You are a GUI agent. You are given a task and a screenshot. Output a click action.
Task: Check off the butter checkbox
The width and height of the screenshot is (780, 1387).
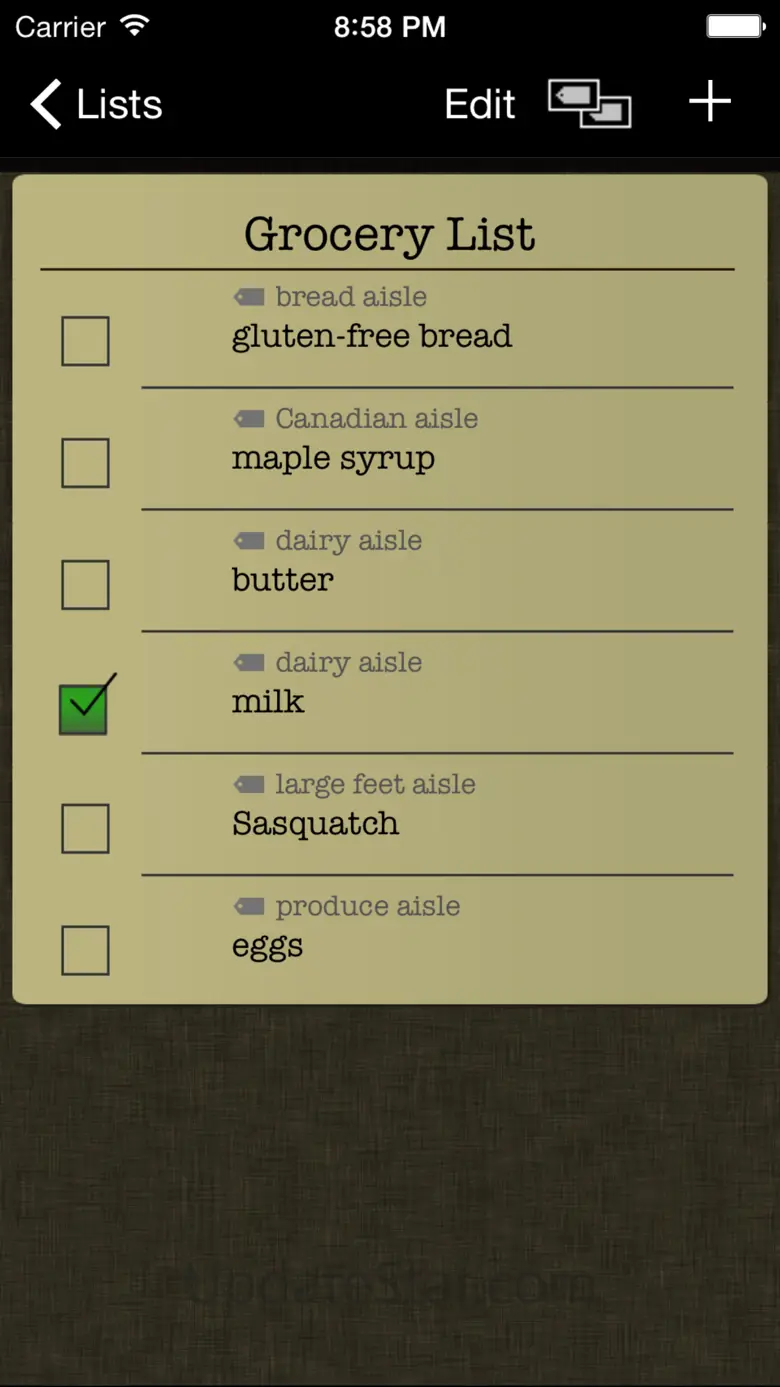coord(85,585)
